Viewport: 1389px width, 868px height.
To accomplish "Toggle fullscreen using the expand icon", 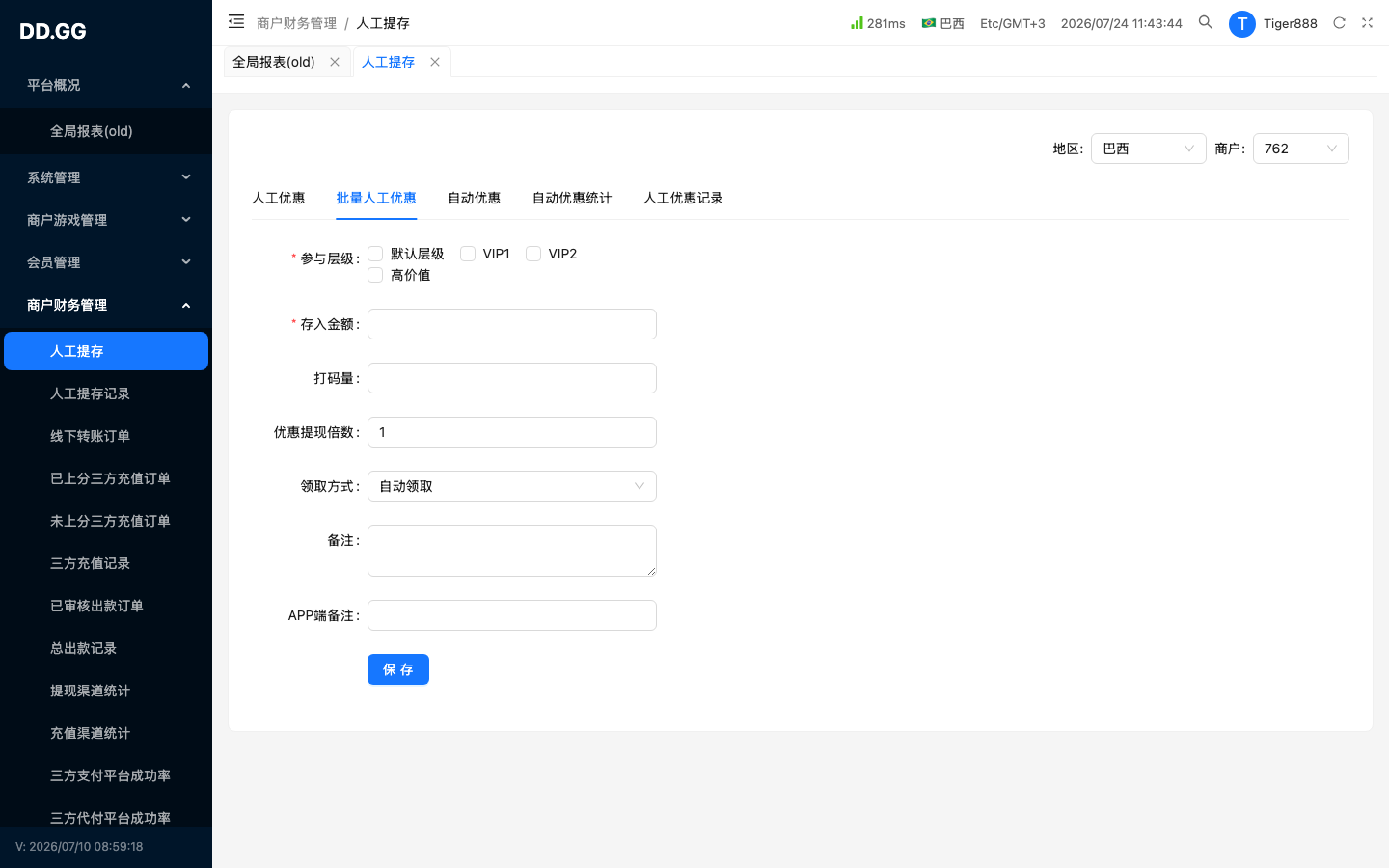I will click(x=1367, y=22).
